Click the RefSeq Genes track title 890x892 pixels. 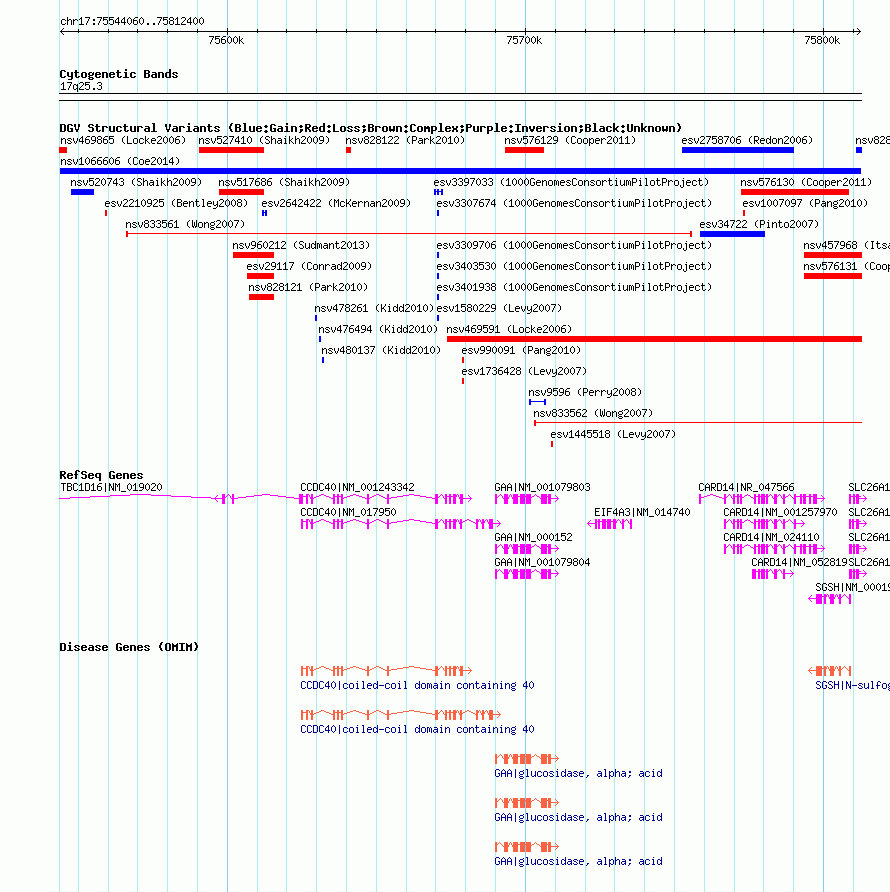click(101, 475)
